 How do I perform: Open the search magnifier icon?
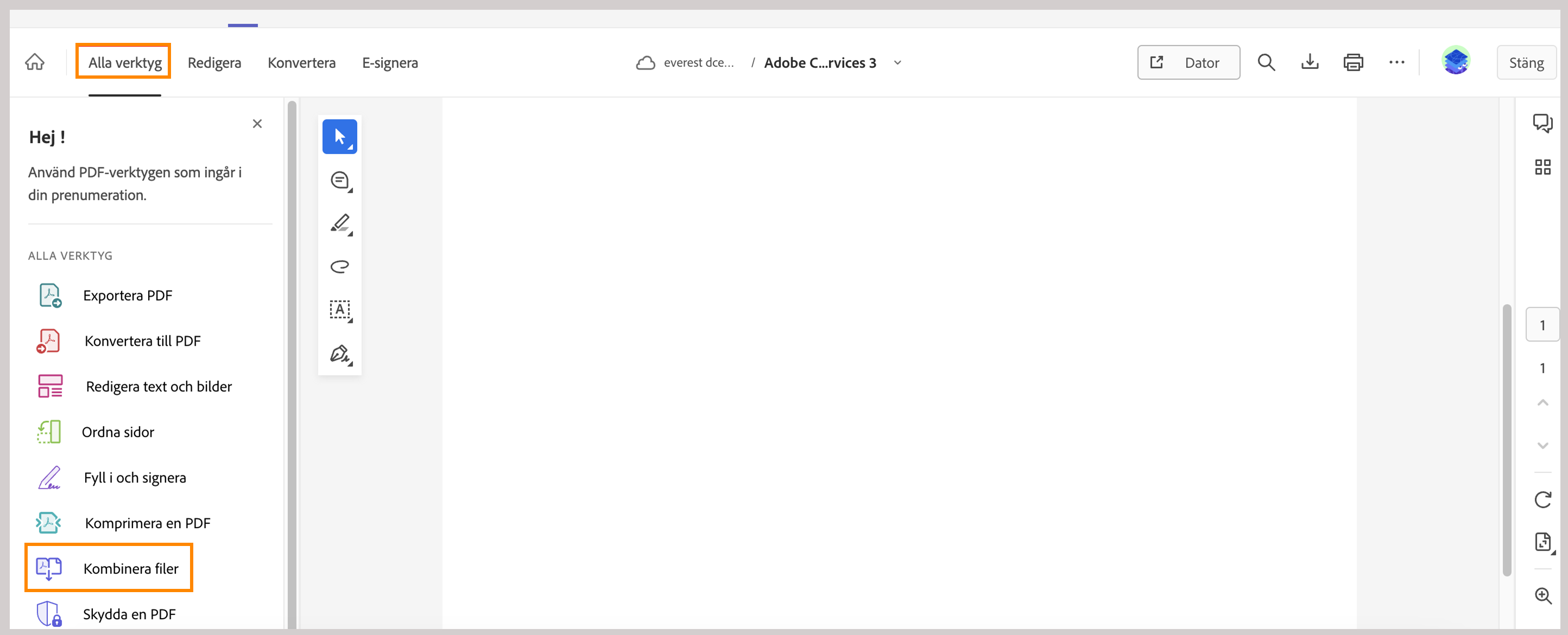tap(1266, 62)
